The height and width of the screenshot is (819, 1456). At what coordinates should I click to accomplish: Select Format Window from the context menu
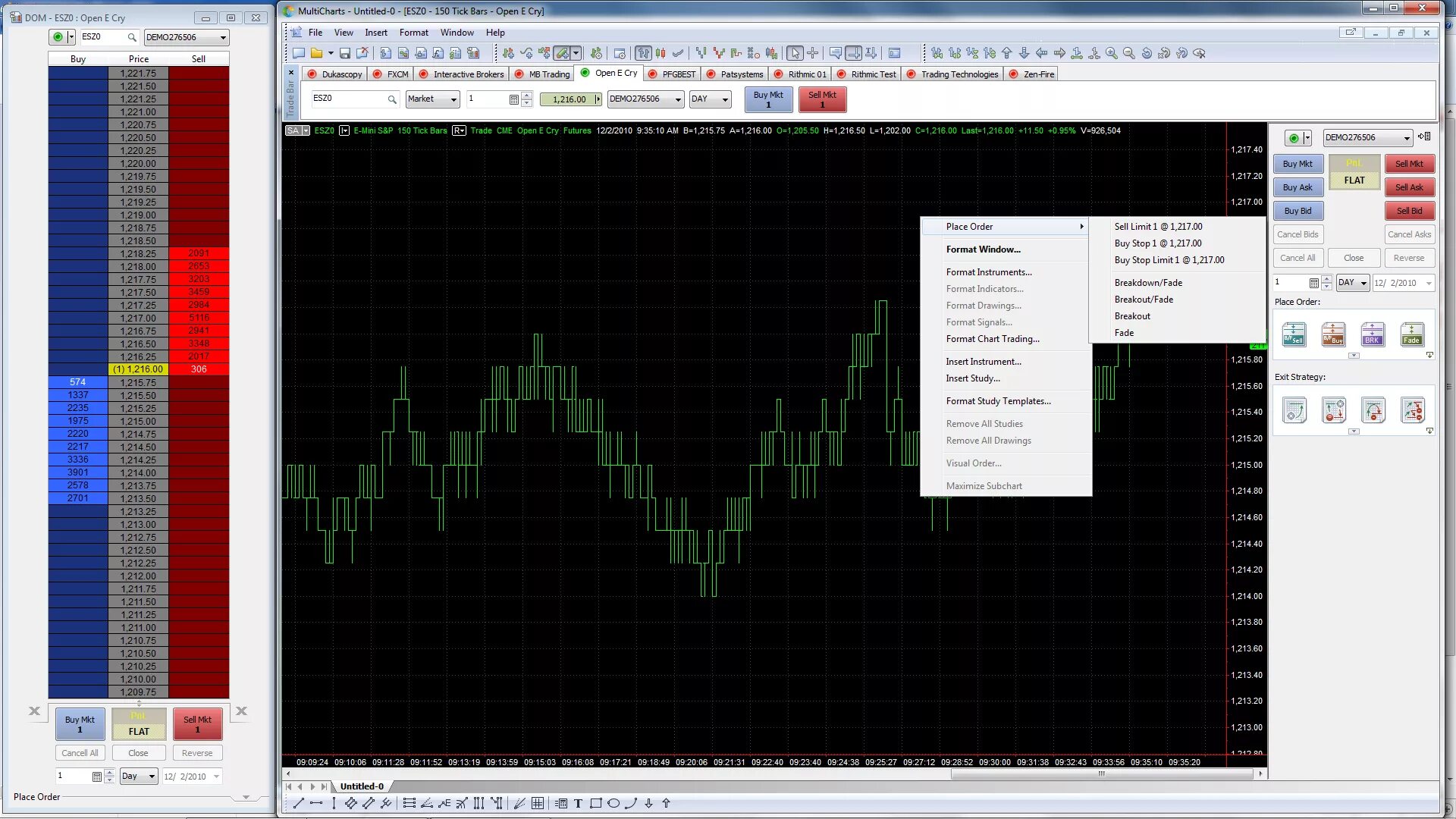point(984,249)
